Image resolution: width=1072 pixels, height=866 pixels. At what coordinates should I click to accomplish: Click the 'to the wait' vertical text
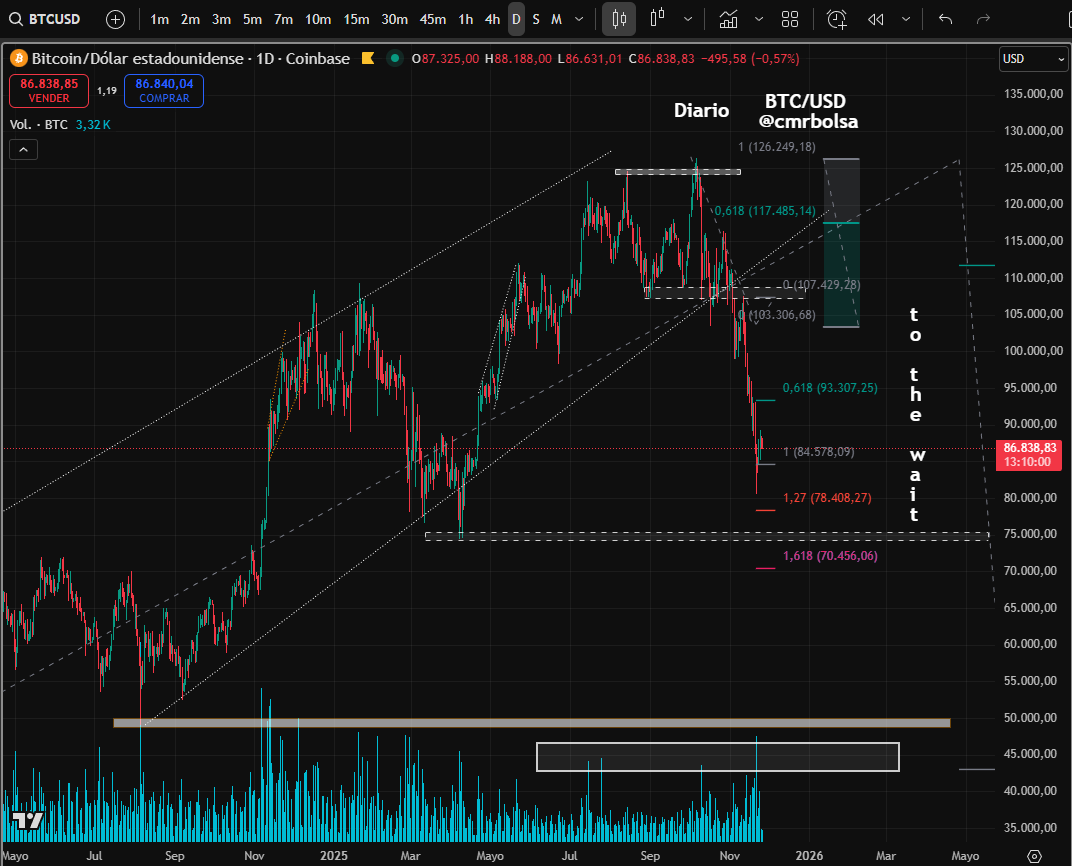pyautogui.click(x=915, y=414)
